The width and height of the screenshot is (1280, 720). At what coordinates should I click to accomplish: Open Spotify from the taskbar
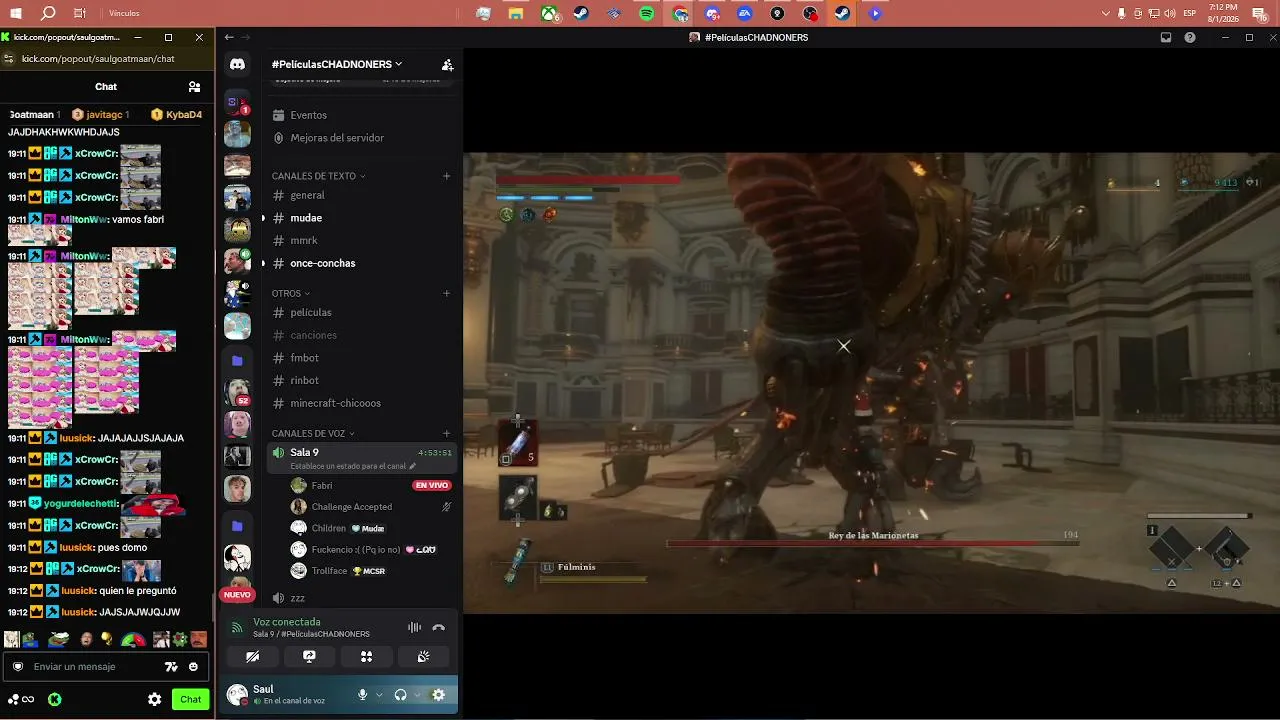(646, 14)
